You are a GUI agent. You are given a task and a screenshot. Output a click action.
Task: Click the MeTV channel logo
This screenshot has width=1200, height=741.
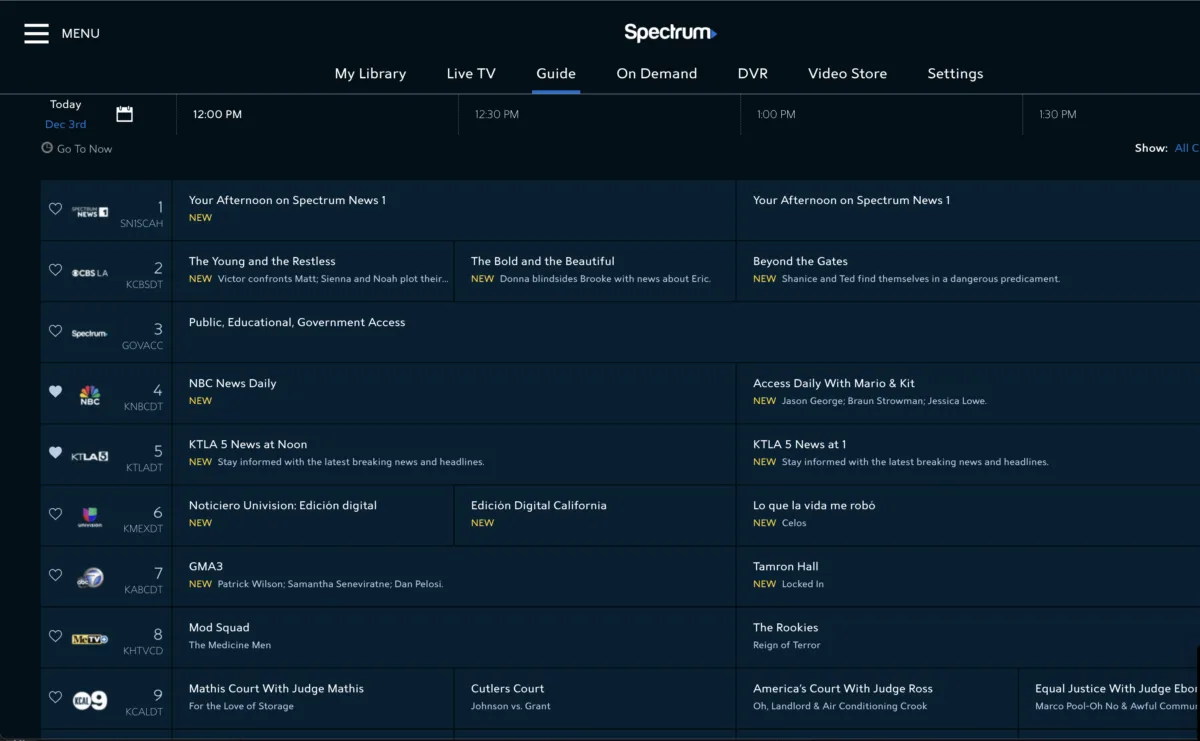coord(90,639)
